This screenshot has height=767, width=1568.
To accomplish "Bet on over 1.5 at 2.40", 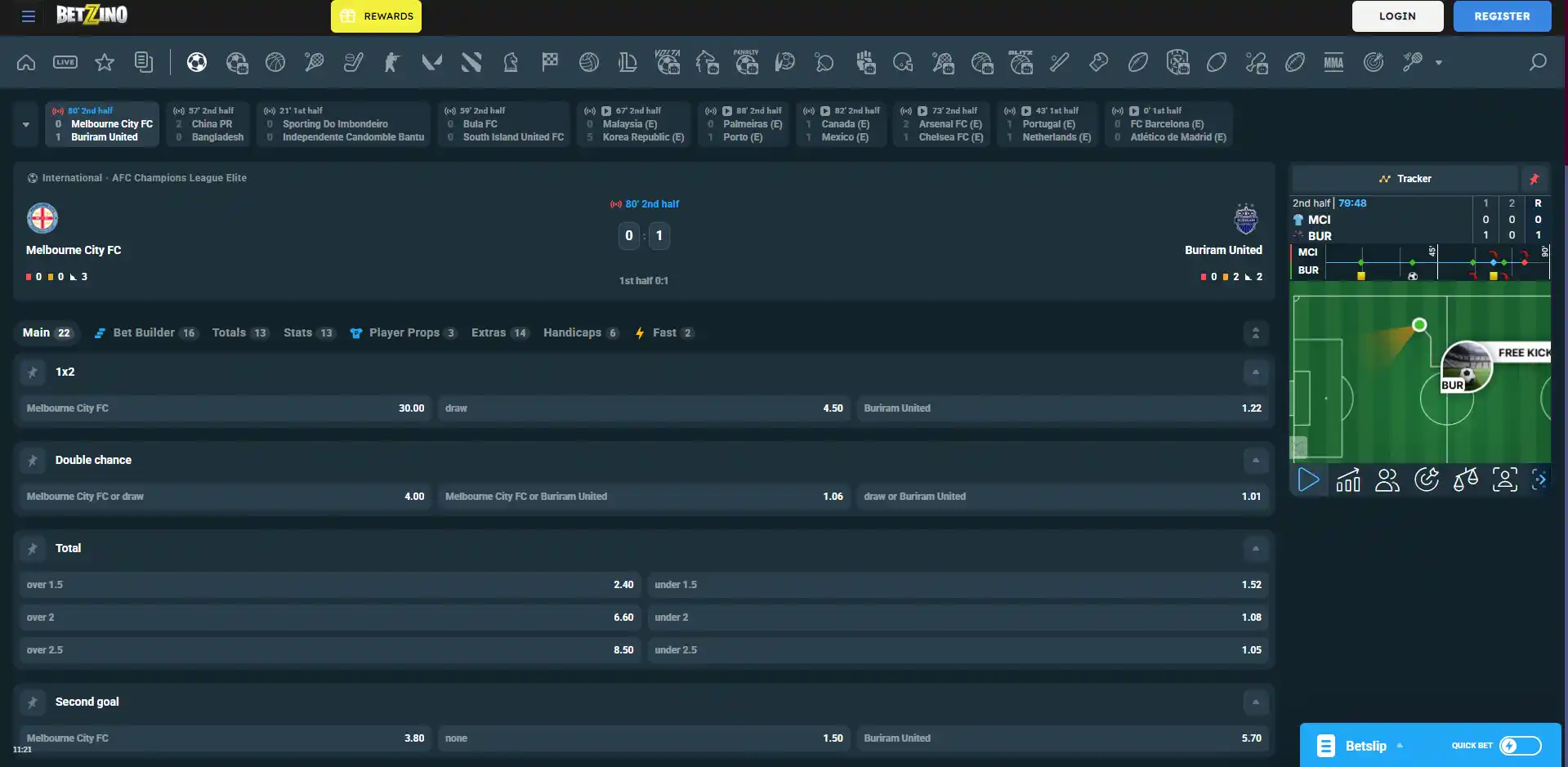I will (330, 585).
